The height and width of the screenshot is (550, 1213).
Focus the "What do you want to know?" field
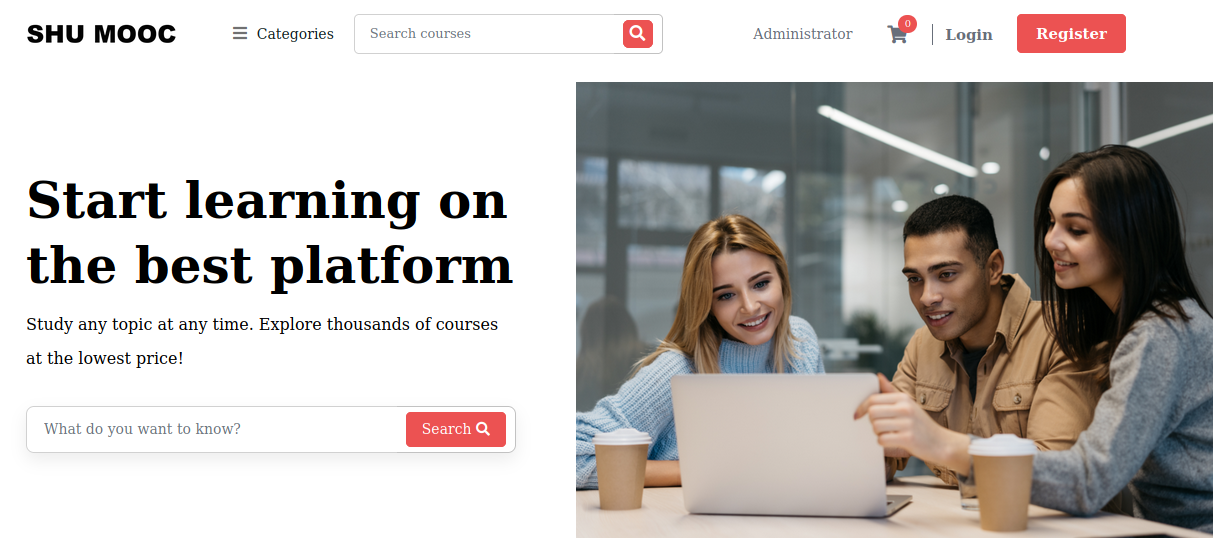216,429
